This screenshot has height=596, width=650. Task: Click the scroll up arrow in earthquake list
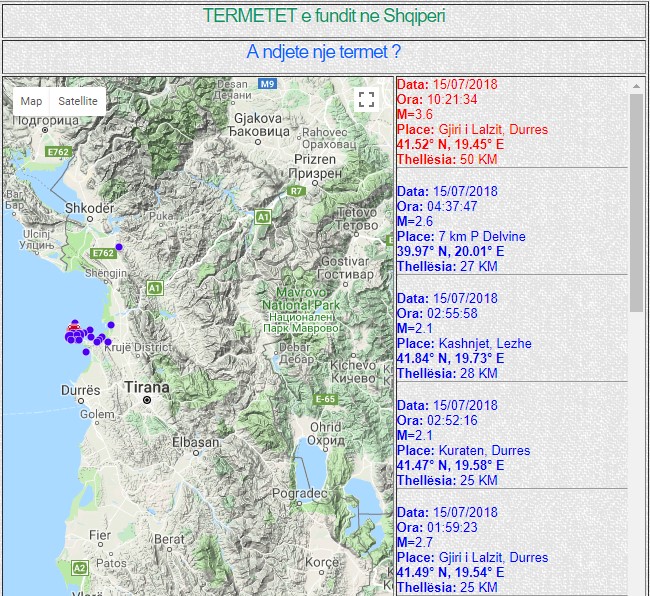point(636,87)
